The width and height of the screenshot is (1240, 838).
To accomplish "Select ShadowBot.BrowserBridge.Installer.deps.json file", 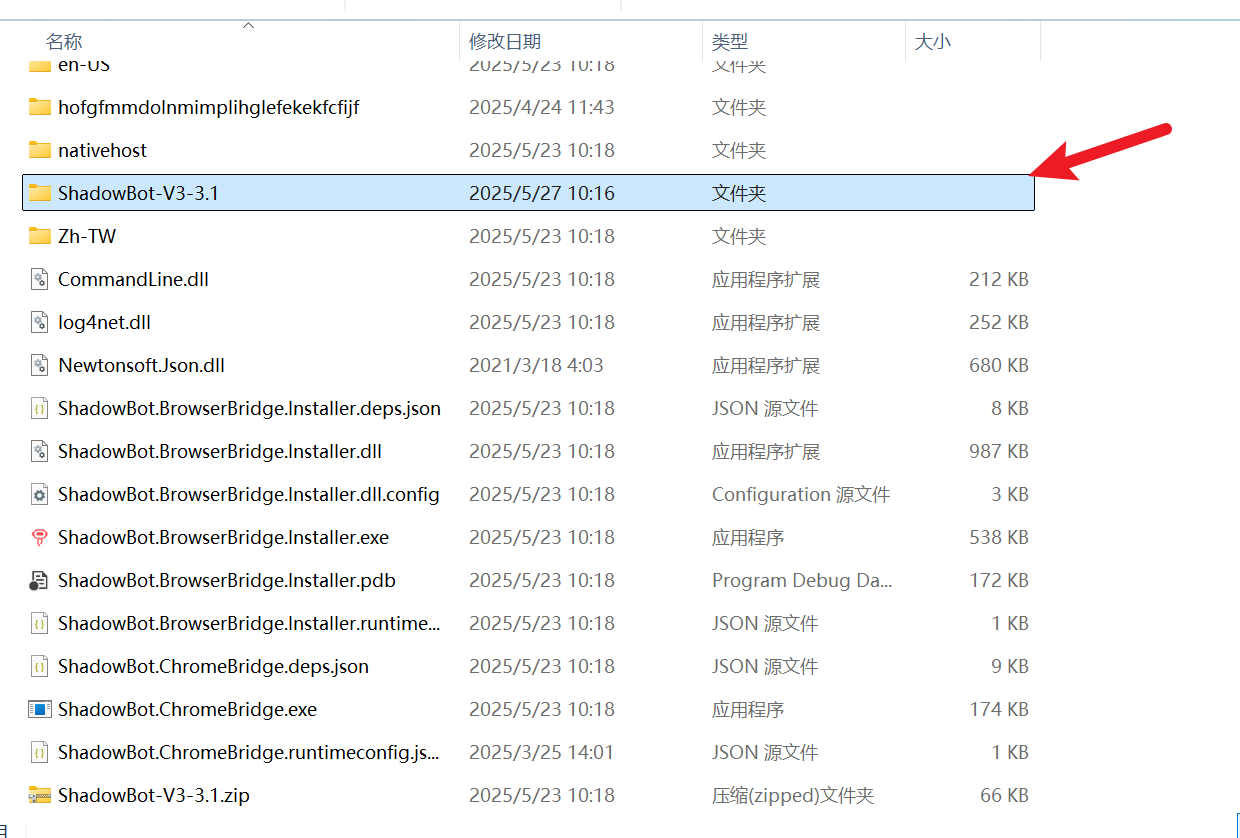I will [x=249, y=408].
